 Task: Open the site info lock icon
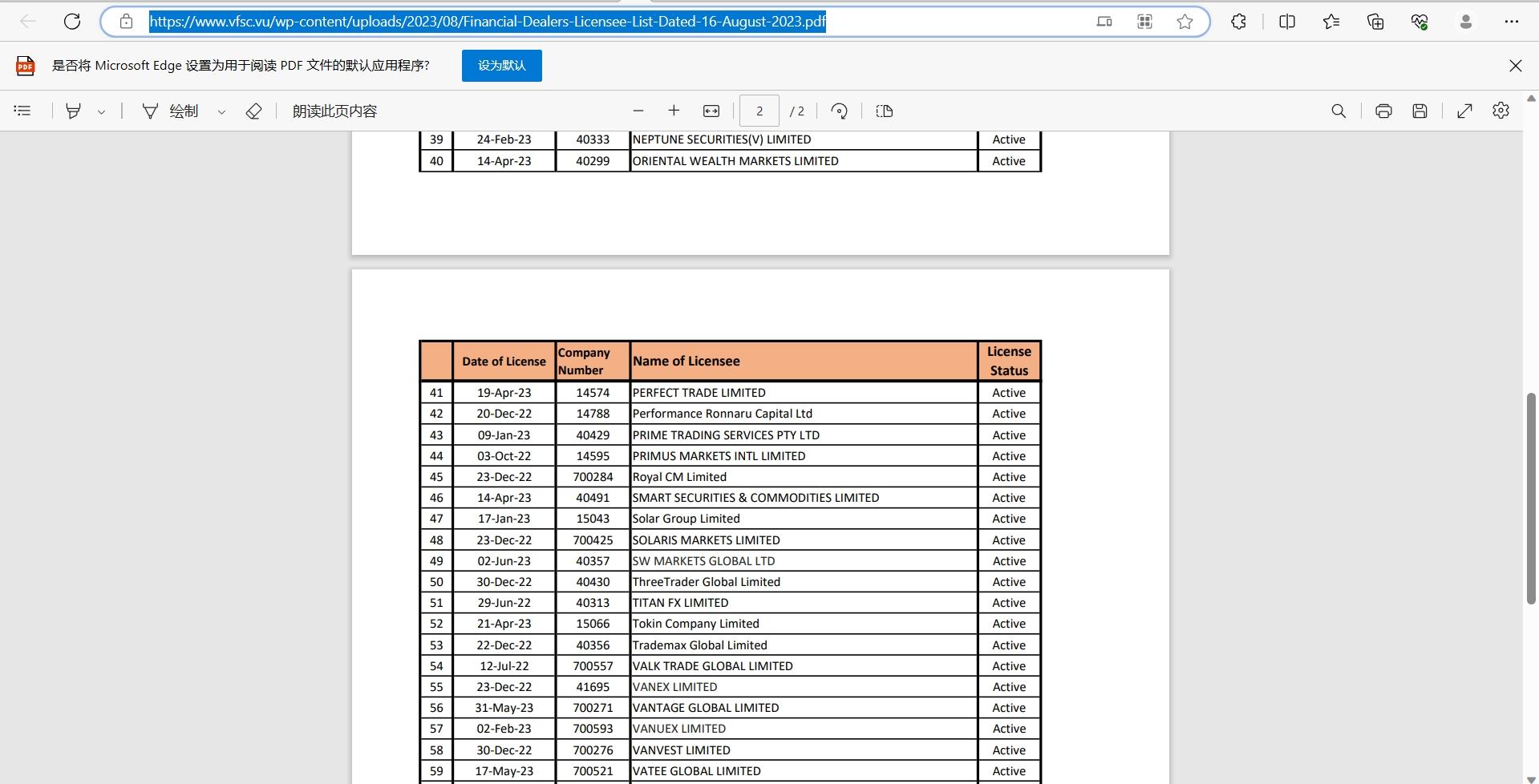coord(126,22)
